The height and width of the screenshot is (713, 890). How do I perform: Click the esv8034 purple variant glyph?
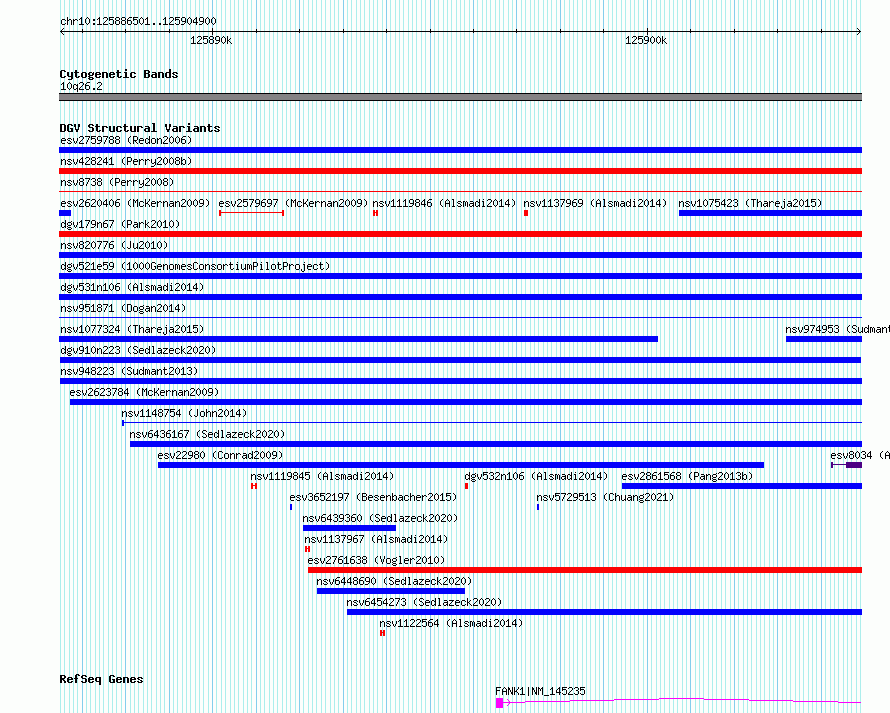tap(846, 465)
